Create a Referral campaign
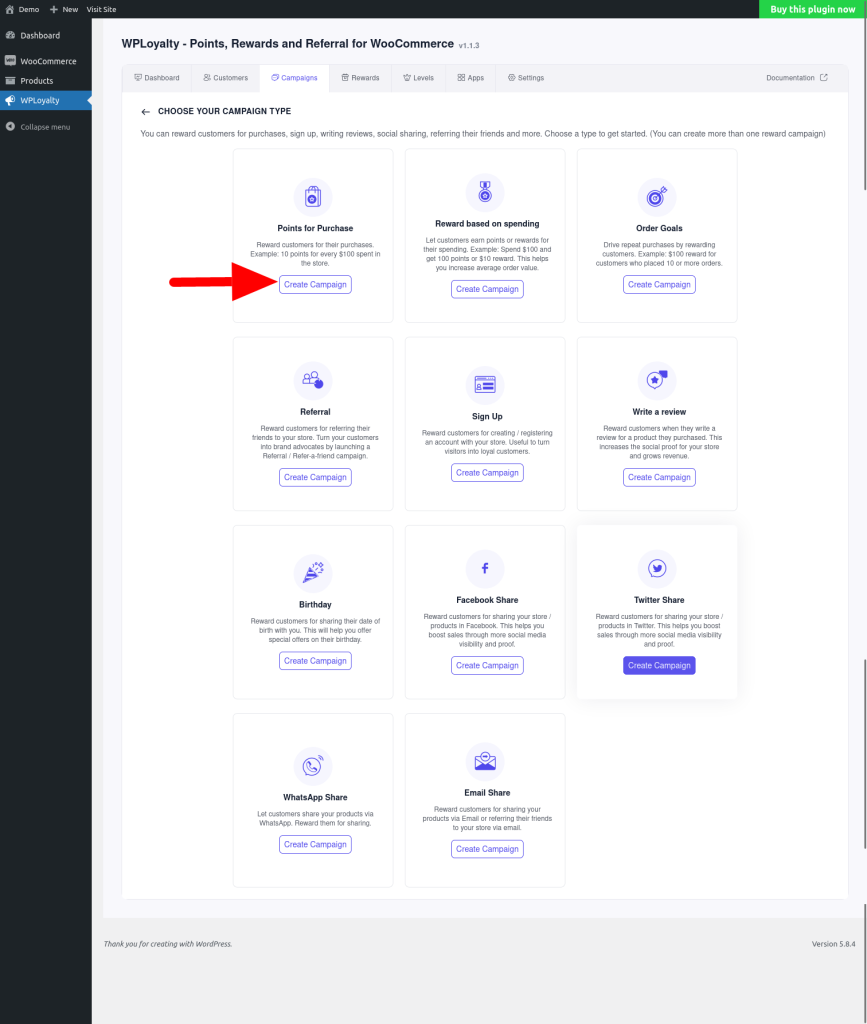 click(315, 477)
